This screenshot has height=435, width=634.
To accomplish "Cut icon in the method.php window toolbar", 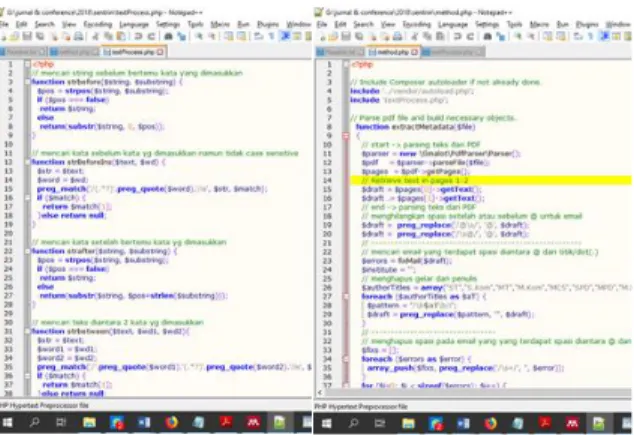I will tap(414, 37).
